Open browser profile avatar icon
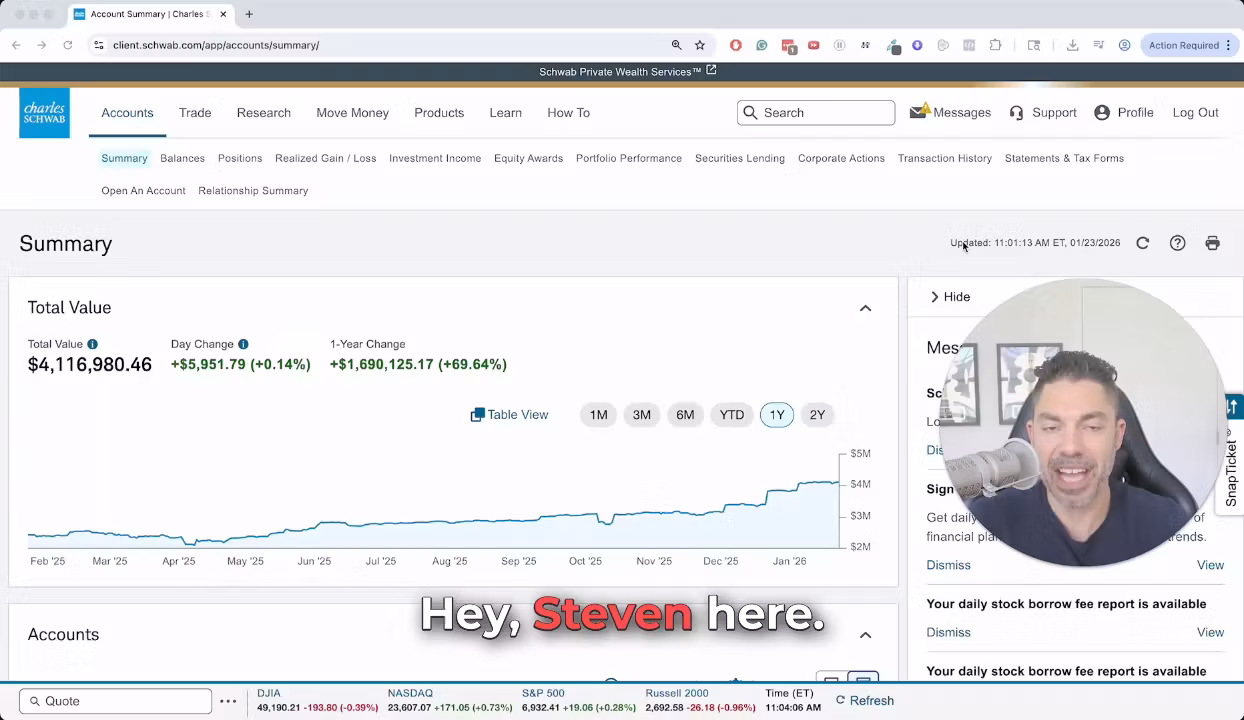This screenshot has height=720, width=1244. point(1124,45)
